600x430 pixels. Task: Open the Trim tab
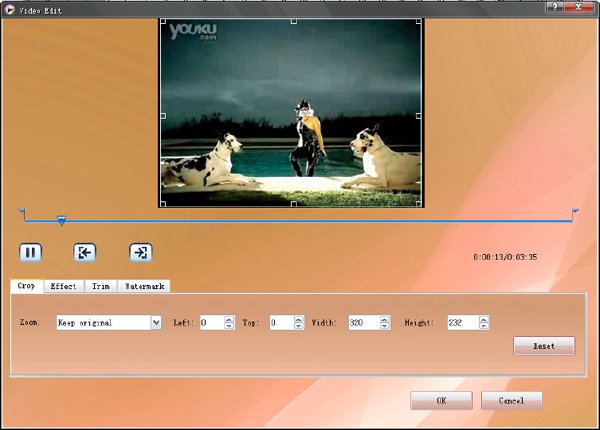tap(101, 286)
